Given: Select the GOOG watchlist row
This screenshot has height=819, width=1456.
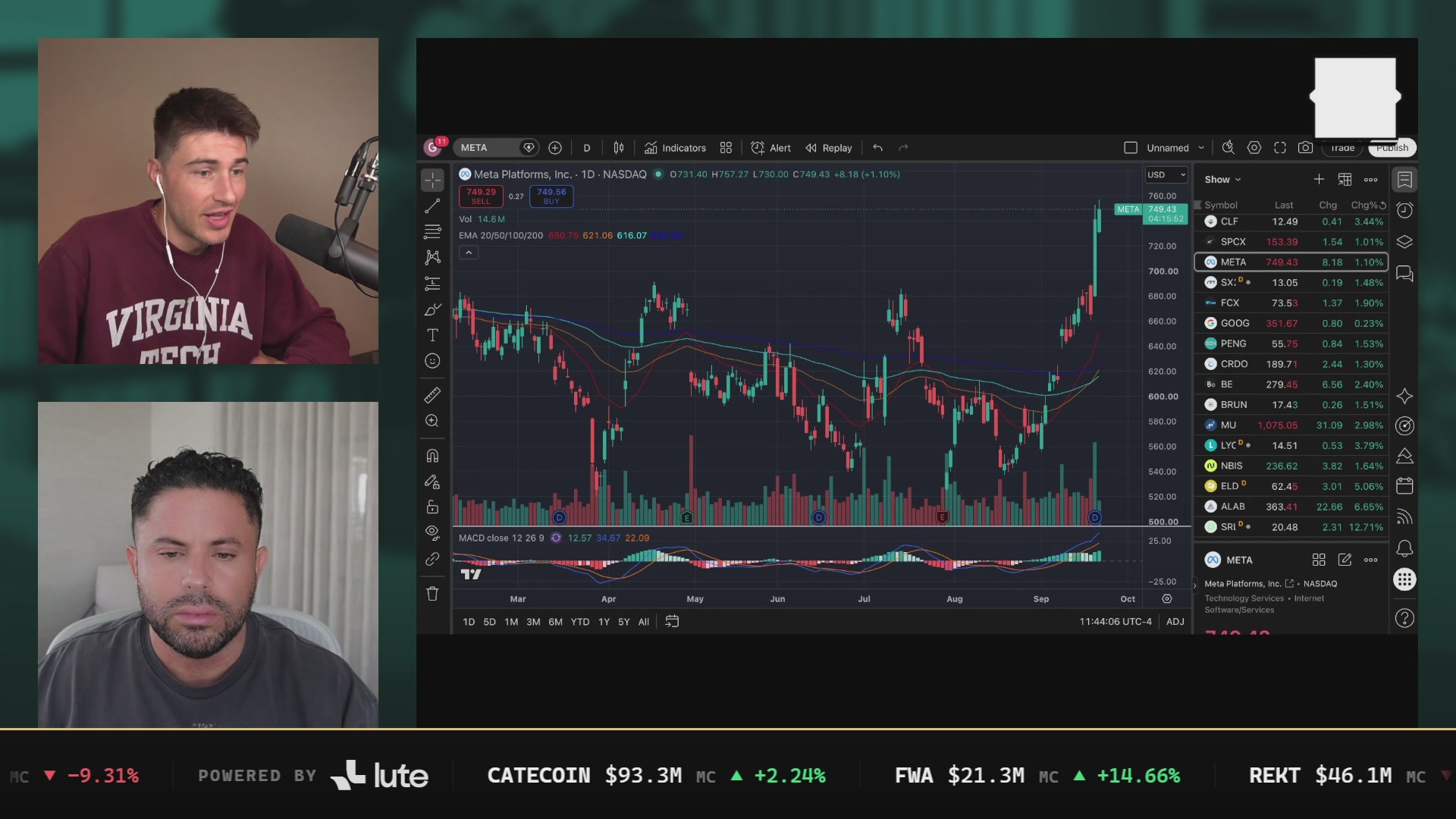Looking at the screenshot, I should click(1291, 323).
